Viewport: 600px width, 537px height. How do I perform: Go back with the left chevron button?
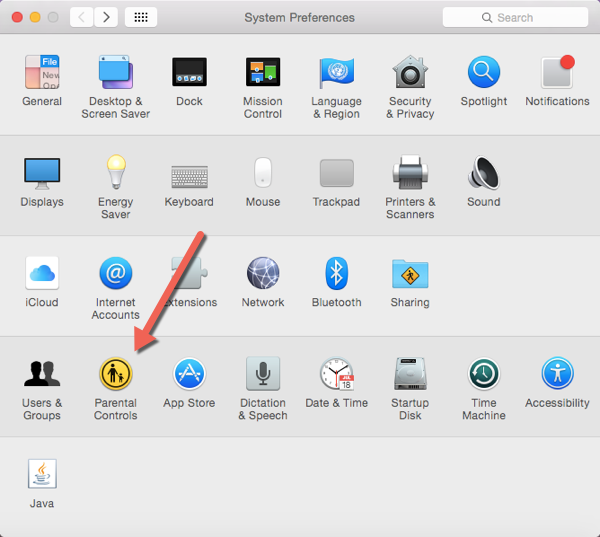tap(82, 17)
